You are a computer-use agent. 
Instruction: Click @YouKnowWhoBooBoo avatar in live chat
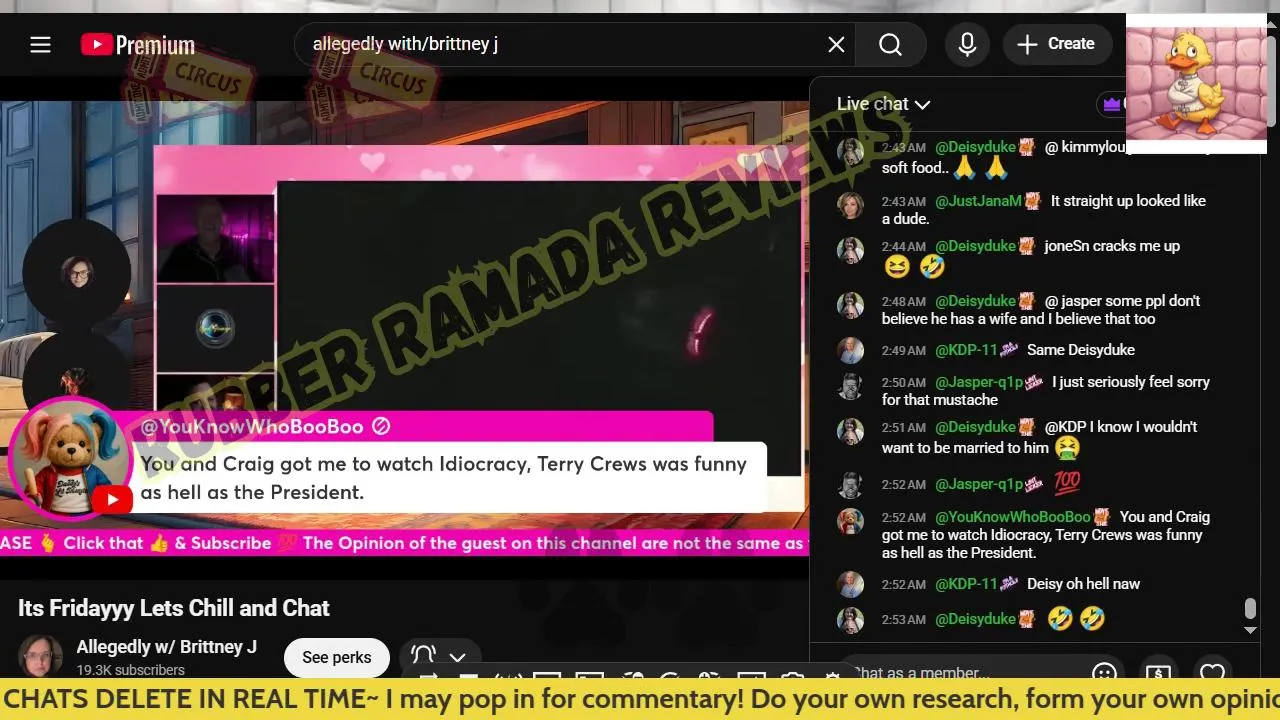pos(850,521)
